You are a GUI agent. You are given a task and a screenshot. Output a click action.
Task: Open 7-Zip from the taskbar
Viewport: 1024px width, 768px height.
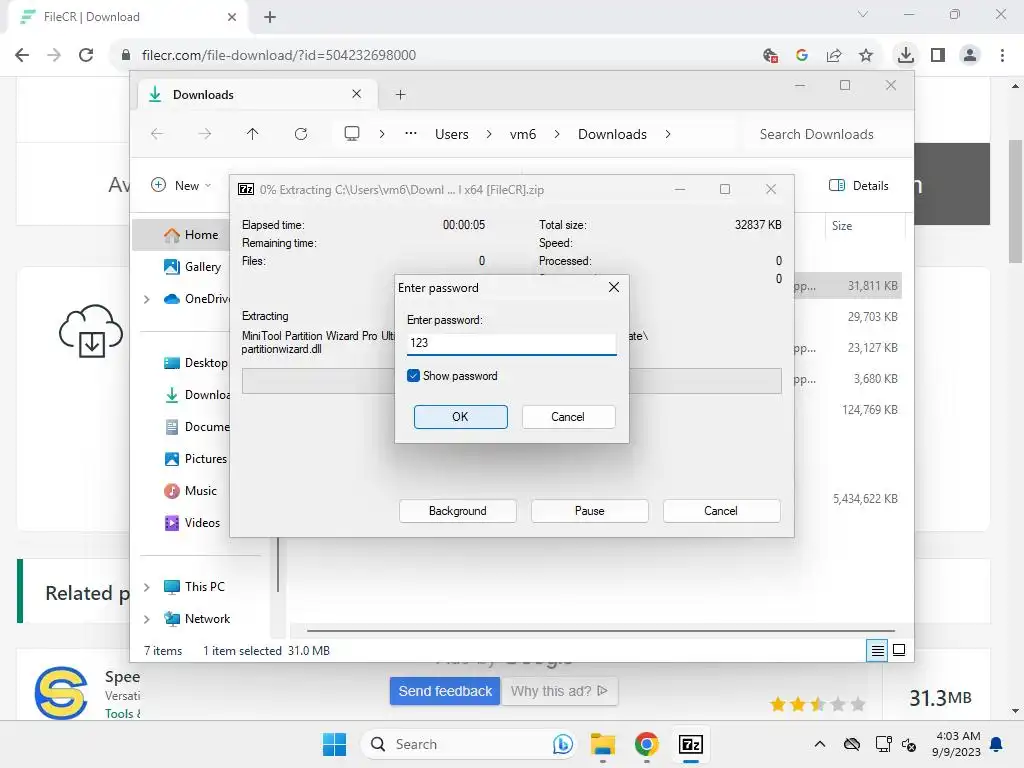pos(690,744)
